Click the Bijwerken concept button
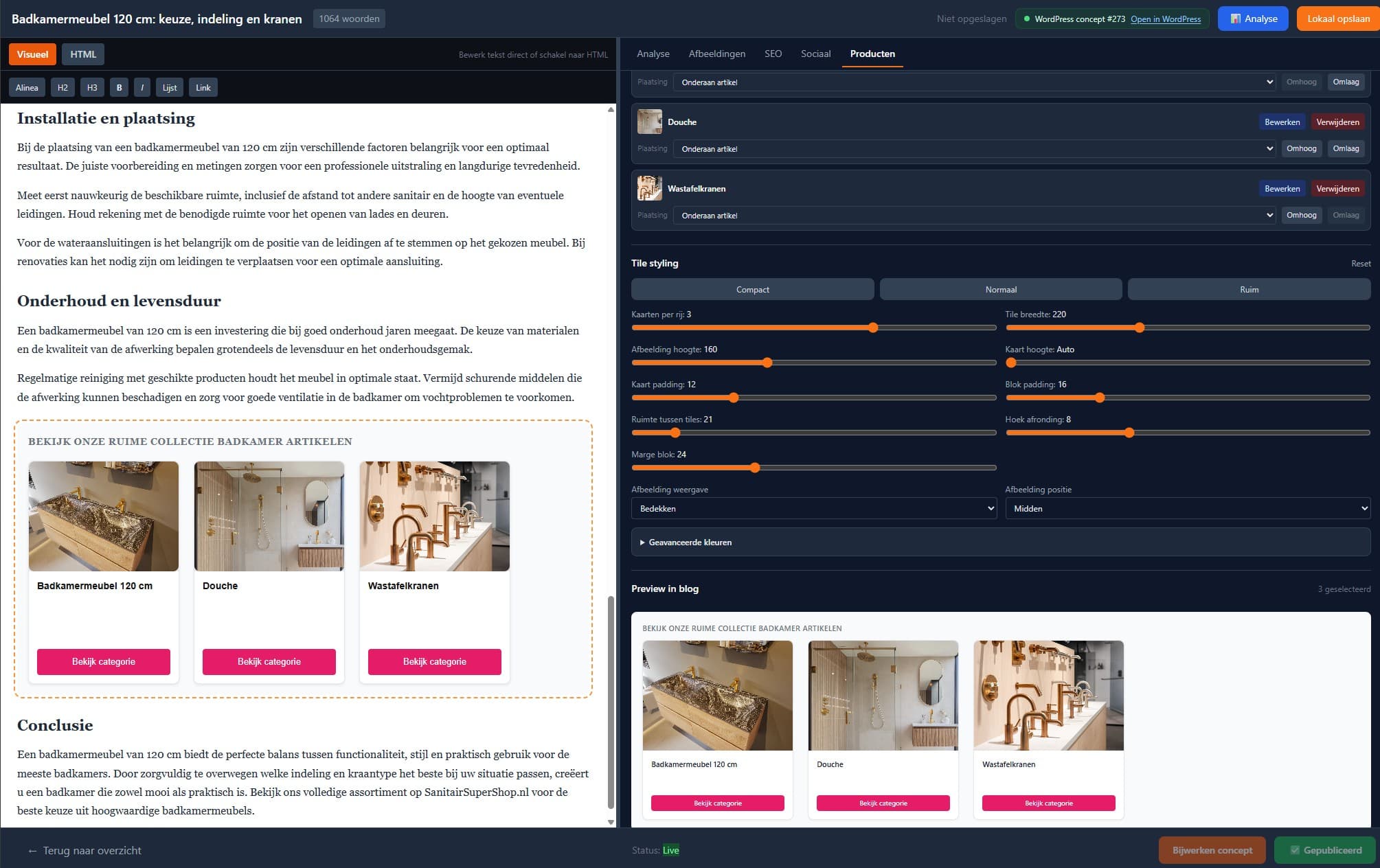 pos(1212,850)
